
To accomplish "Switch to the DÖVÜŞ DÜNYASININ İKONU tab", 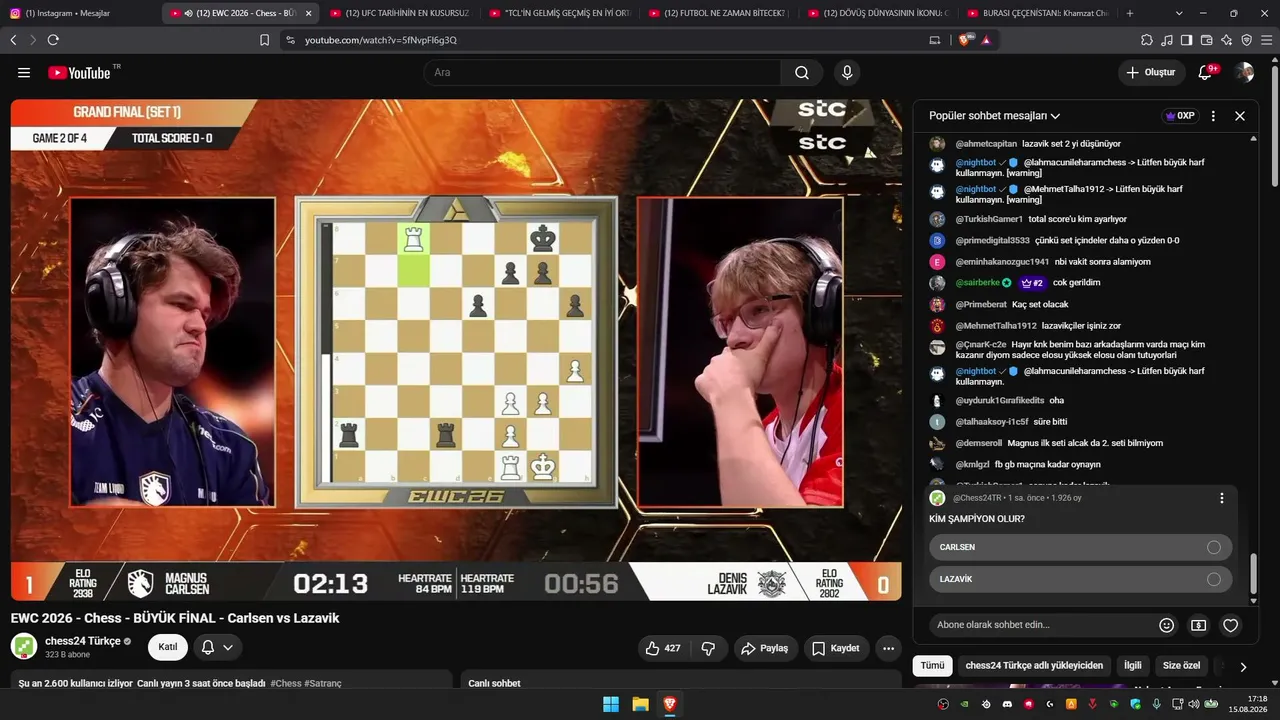I will point(880,13).
